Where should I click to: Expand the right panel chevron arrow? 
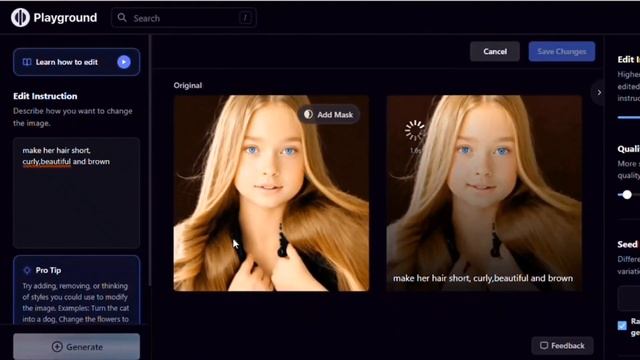tap(599, 93)
